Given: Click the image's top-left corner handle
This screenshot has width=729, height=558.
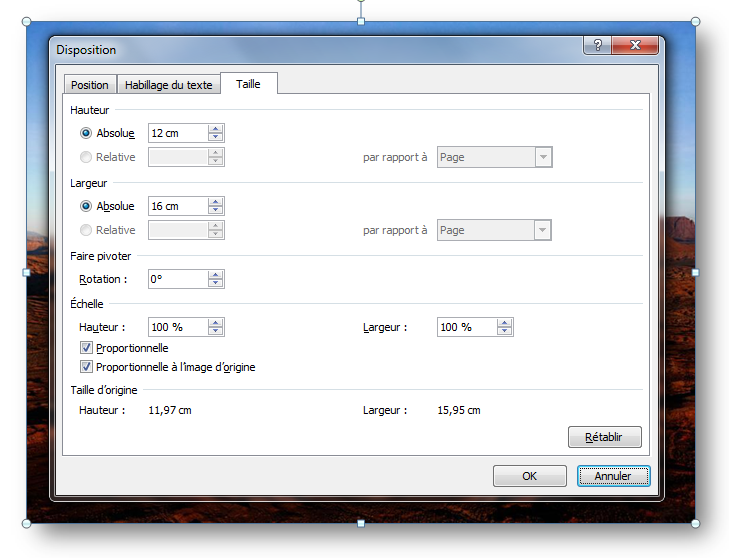Looking at the screenshot, I should point(27,21).
